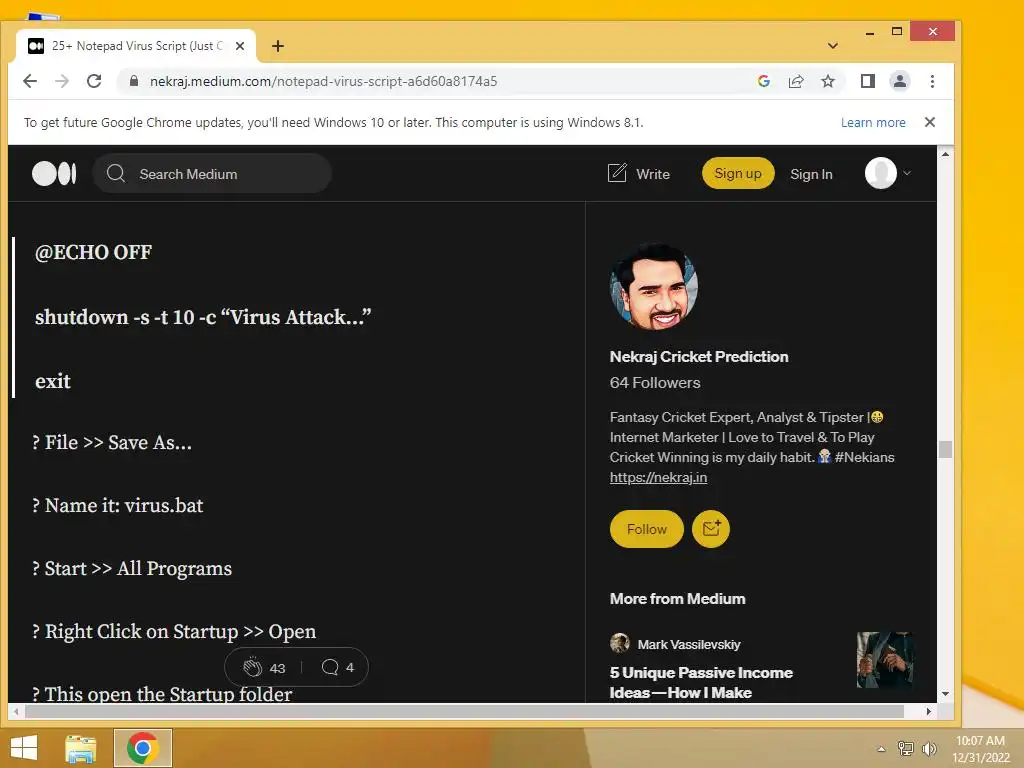Open the Chrome profile menu

pyautogui.click(x=899, y=81)
